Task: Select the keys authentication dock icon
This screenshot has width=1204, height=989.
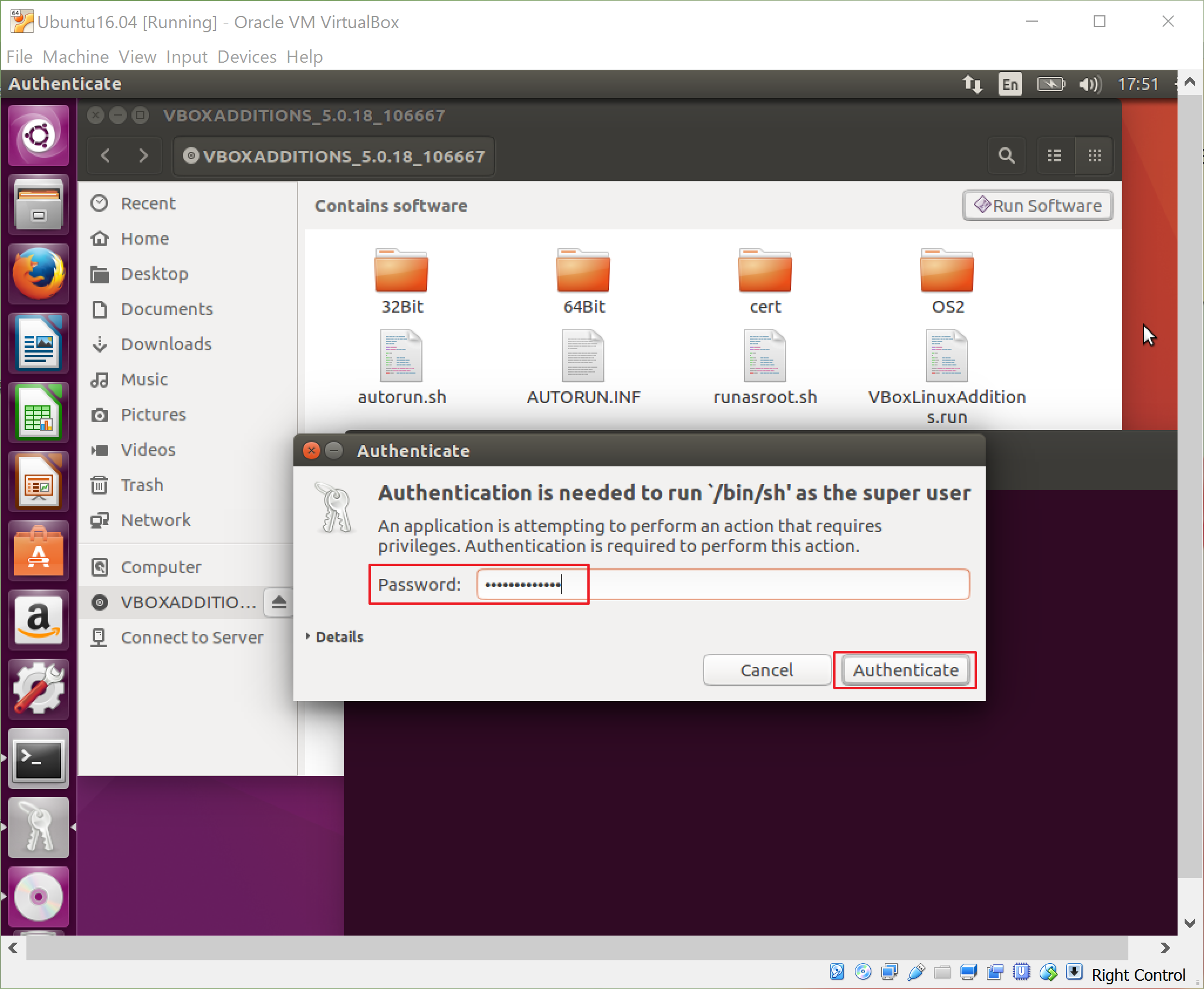Action: tap(39, 828)
